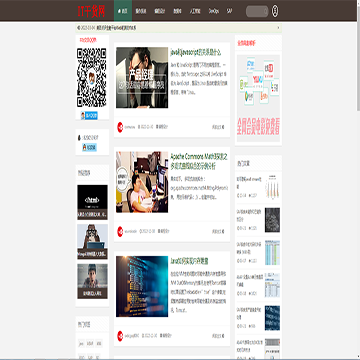Open the third Java article title link
The width and height of the screenshot is (360, 360).
click(189, 260)
